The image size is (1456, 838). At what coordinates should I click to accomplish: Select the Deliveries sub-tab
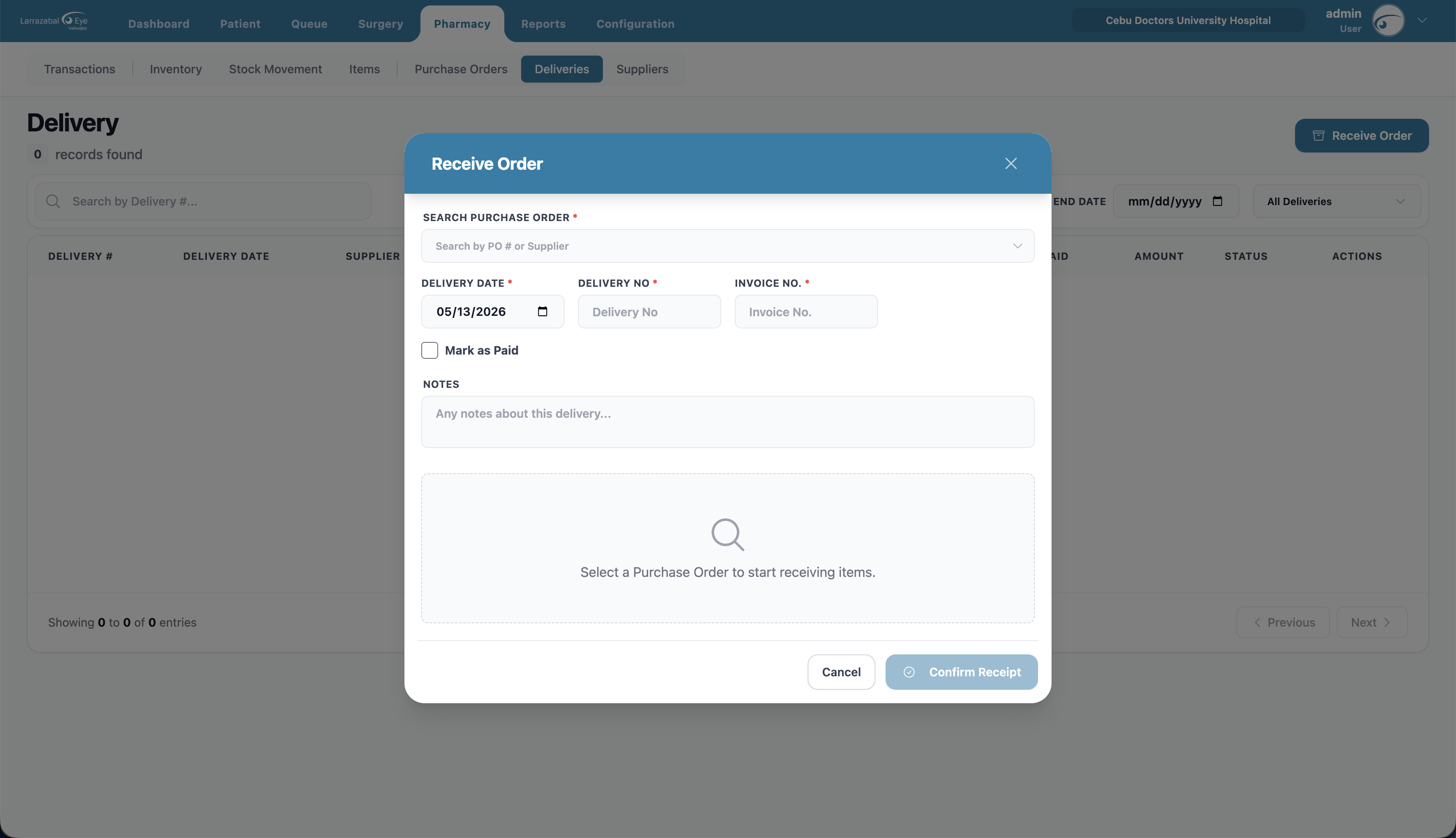(561, 69)
